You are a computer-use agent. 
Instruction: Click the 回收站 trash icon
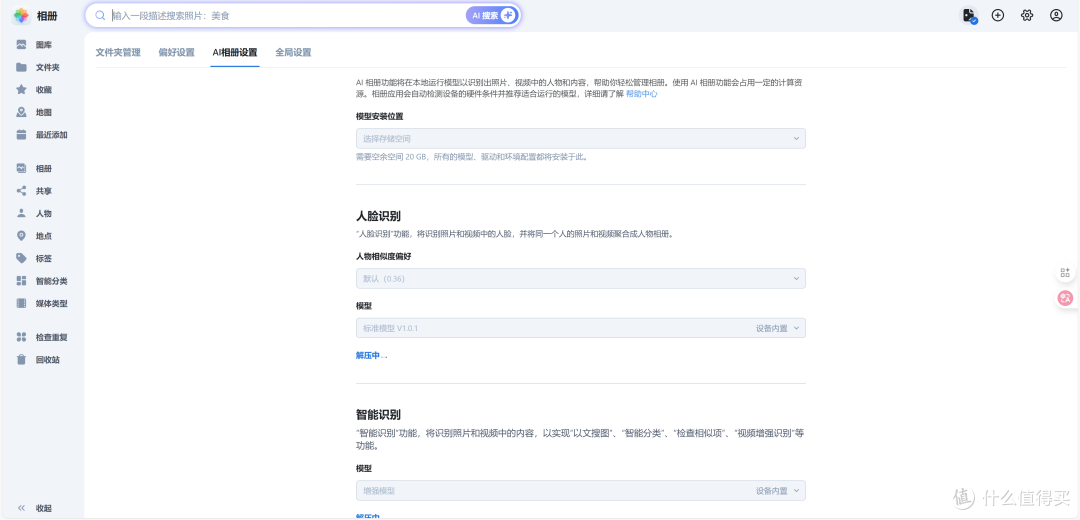click(21, 360)
